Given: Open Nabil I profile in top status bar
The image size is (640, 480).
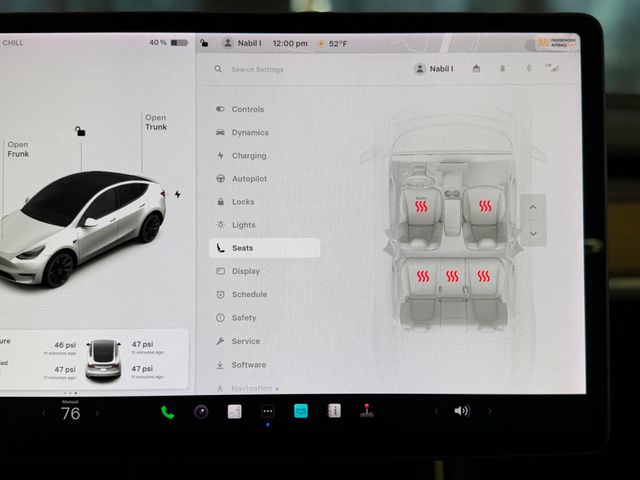Looking at the screenshot, I should [x=242, y=43].
